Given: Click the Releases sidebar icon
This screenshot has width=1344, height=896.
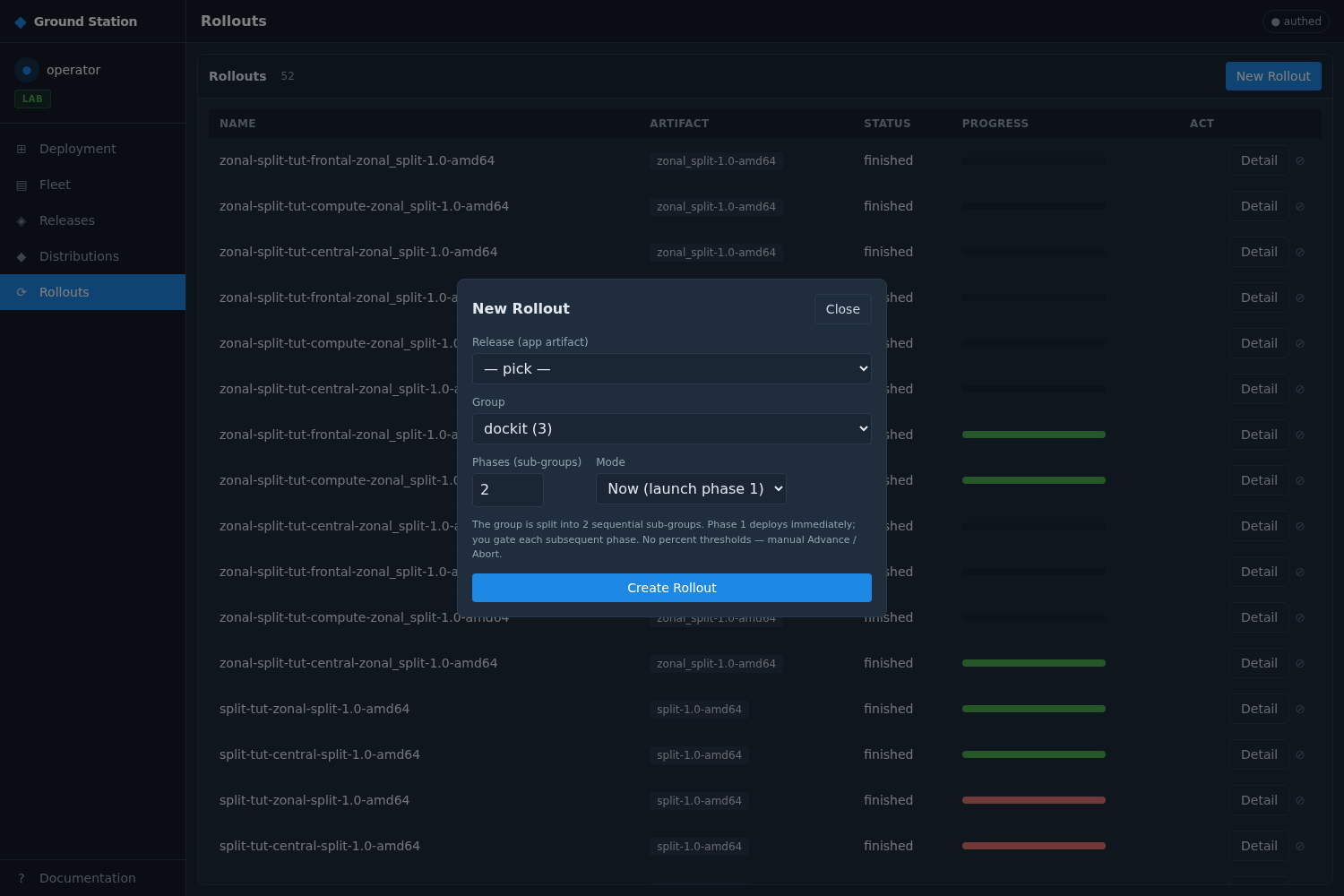Looking at the screenshot, I should tap(22, 220).
